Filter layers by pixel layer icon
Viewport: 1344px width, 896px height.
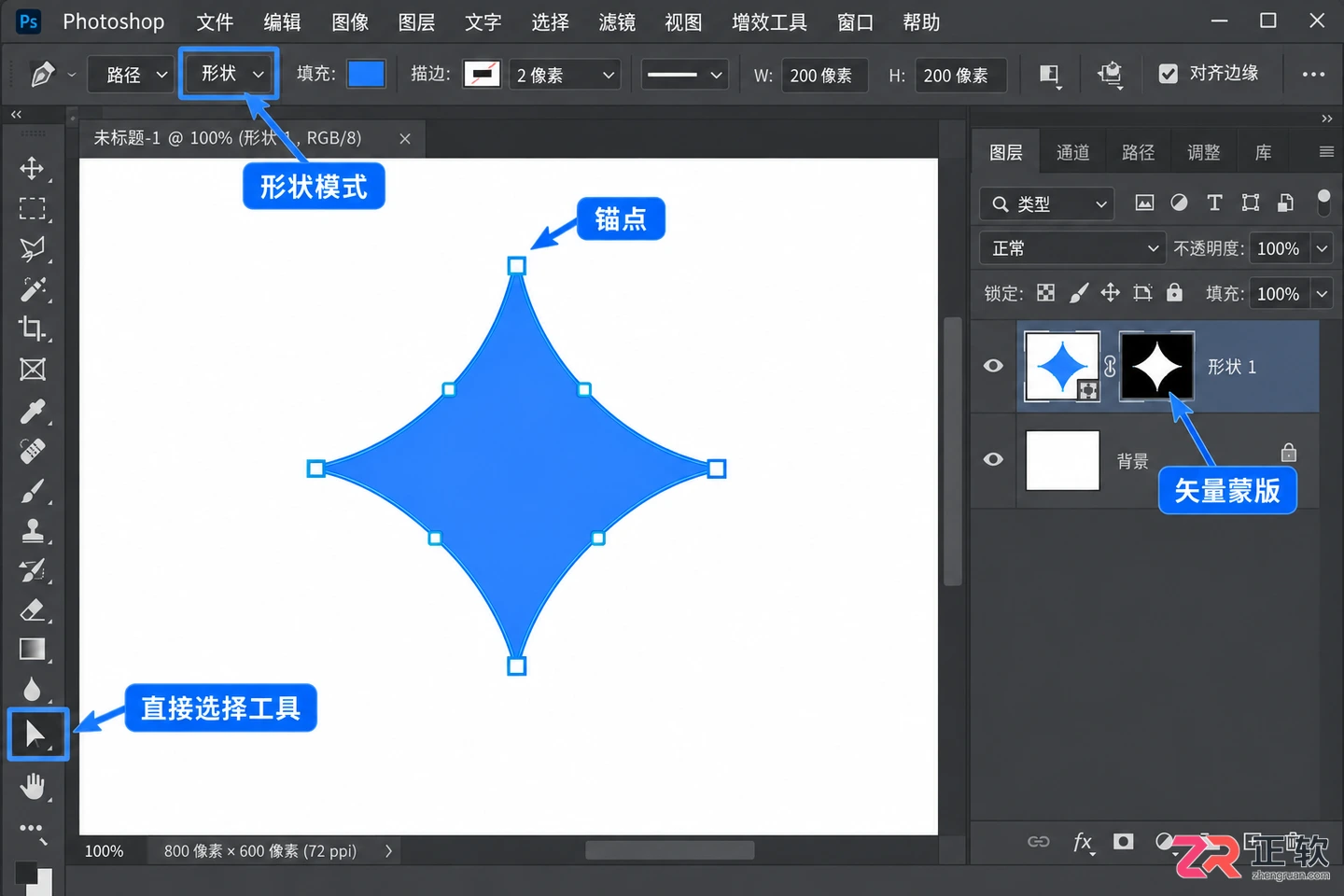coord(1144,203)
